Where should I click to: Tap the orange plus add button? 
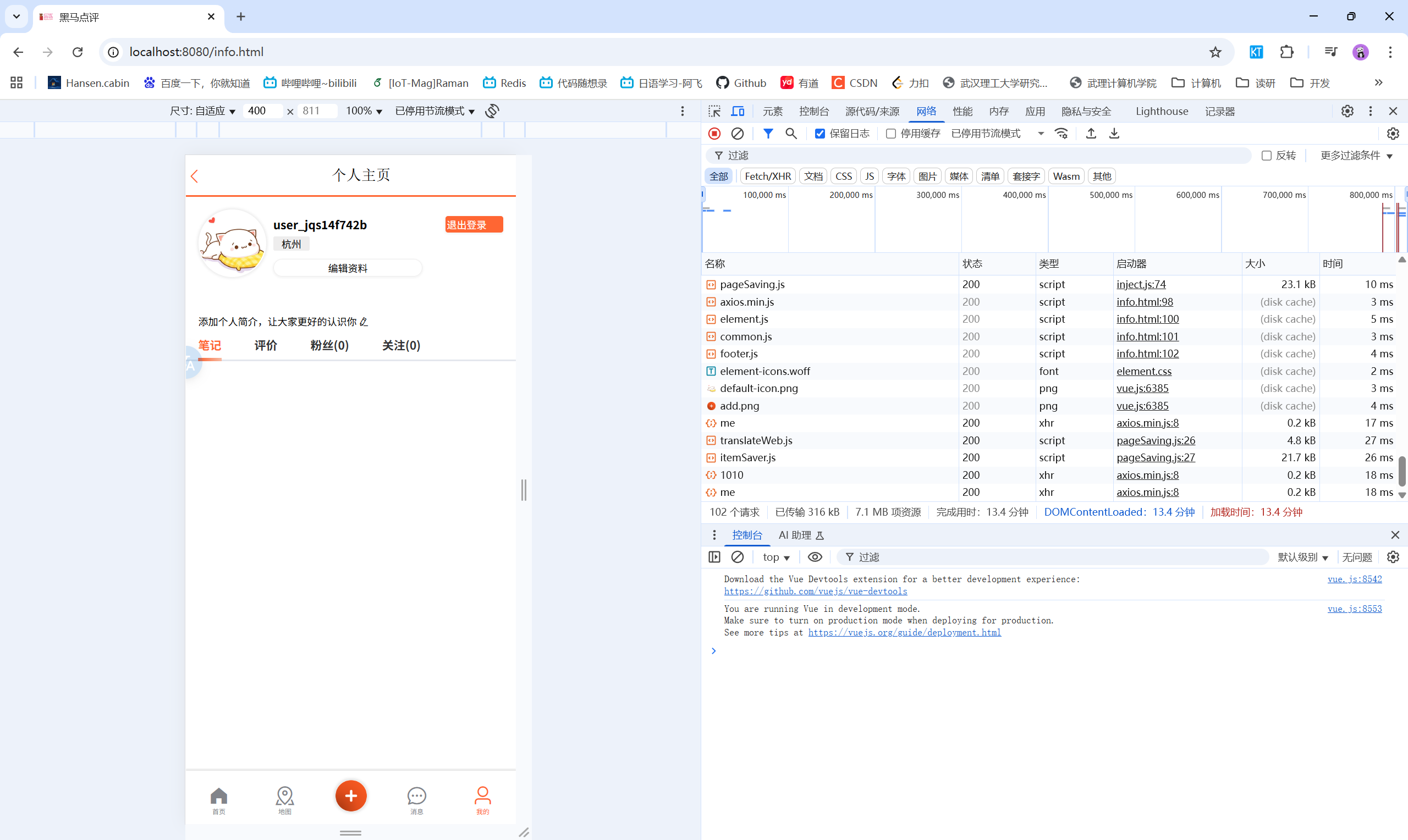[x=351, y=795]
